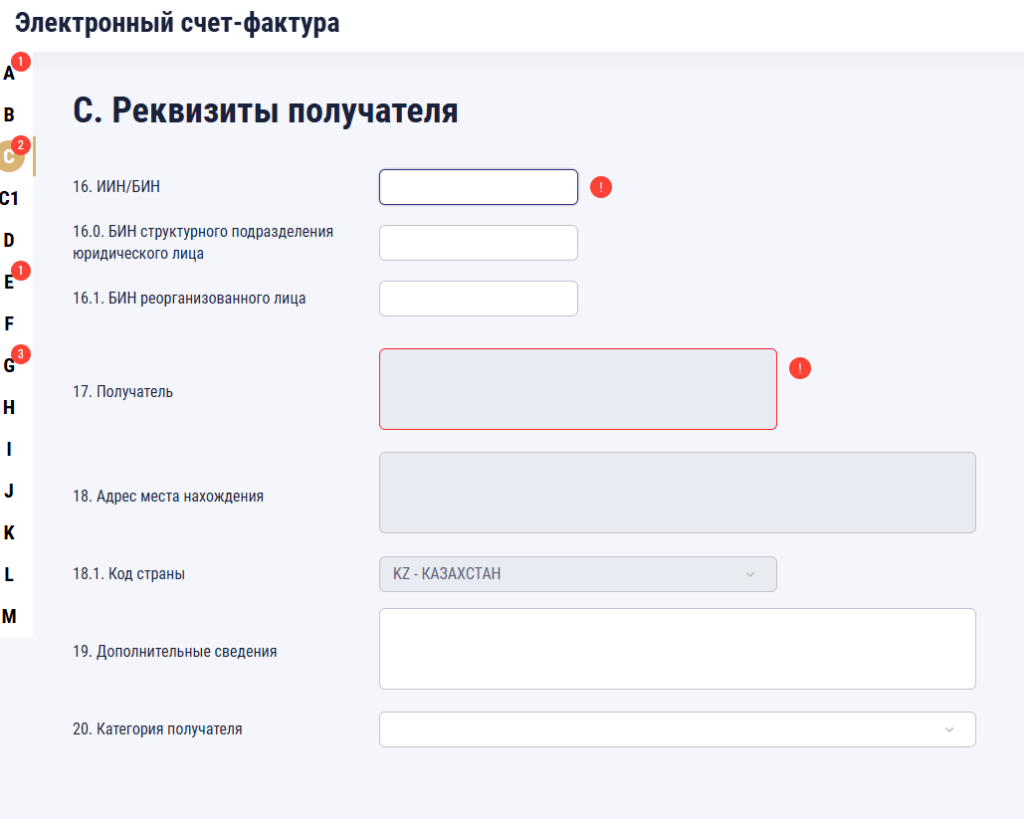Go to section M in sidebar
Screen dimensions: 1024x819
click(x=10, y=616)
